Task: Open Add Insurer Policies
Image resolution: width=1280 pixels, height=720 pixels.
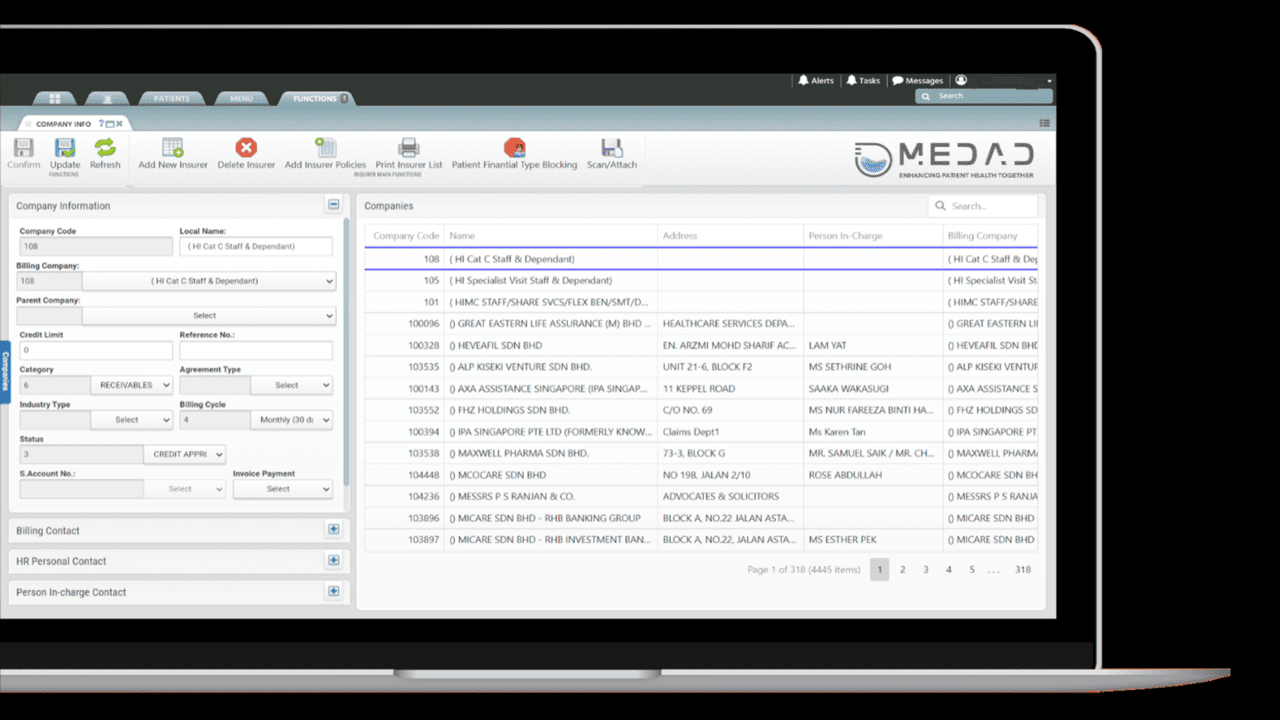Action: [325, 148]
